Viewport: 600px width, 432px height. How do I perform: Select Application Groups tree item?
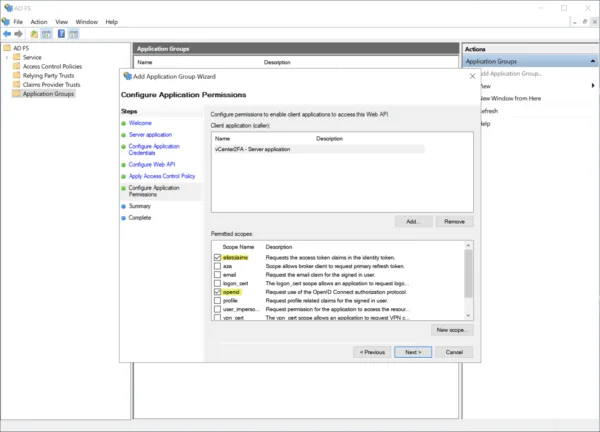tap(48, 94)
